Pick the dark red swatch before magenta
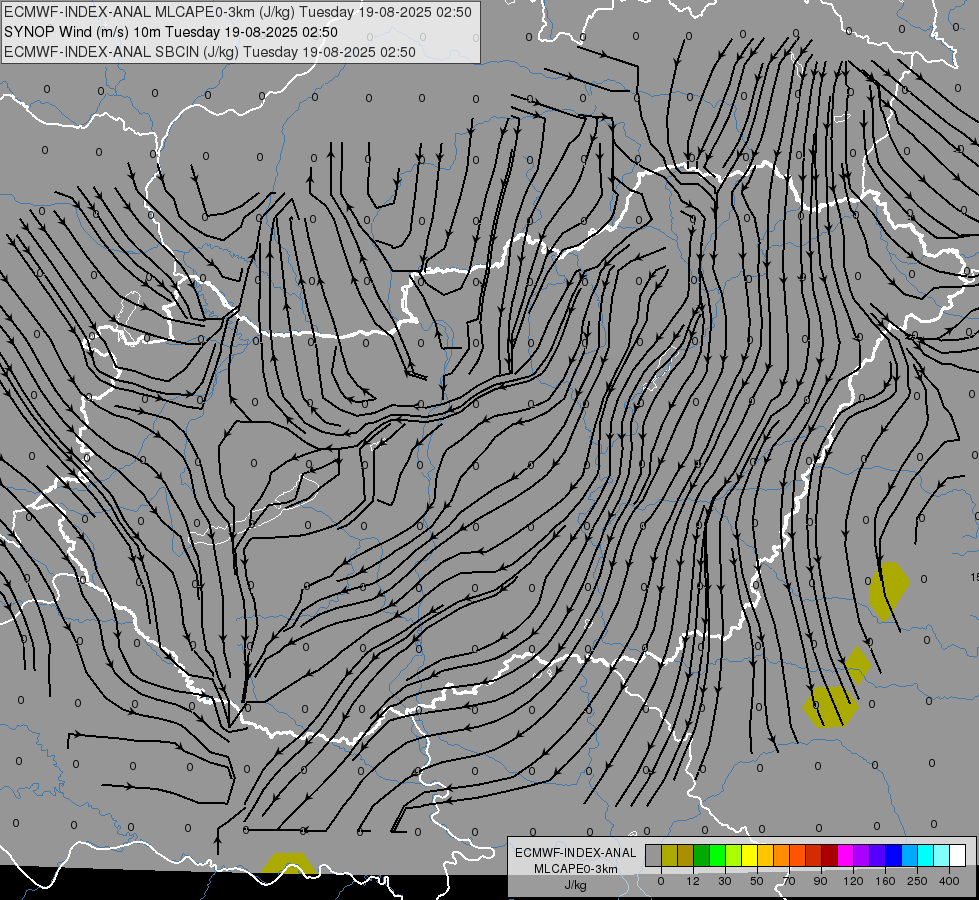This screenshot has width=979, height=900. pos(830,856)
